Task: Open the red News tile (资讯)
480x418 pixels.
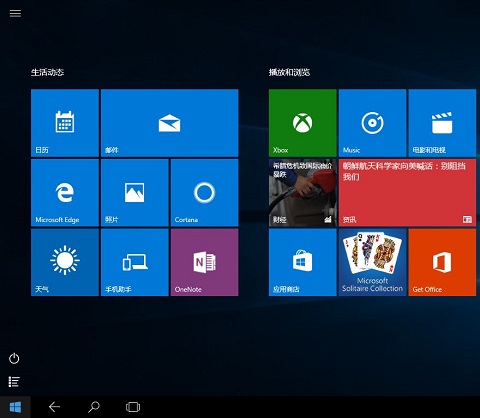Action: pyautogui.click(x=407, y=193)
